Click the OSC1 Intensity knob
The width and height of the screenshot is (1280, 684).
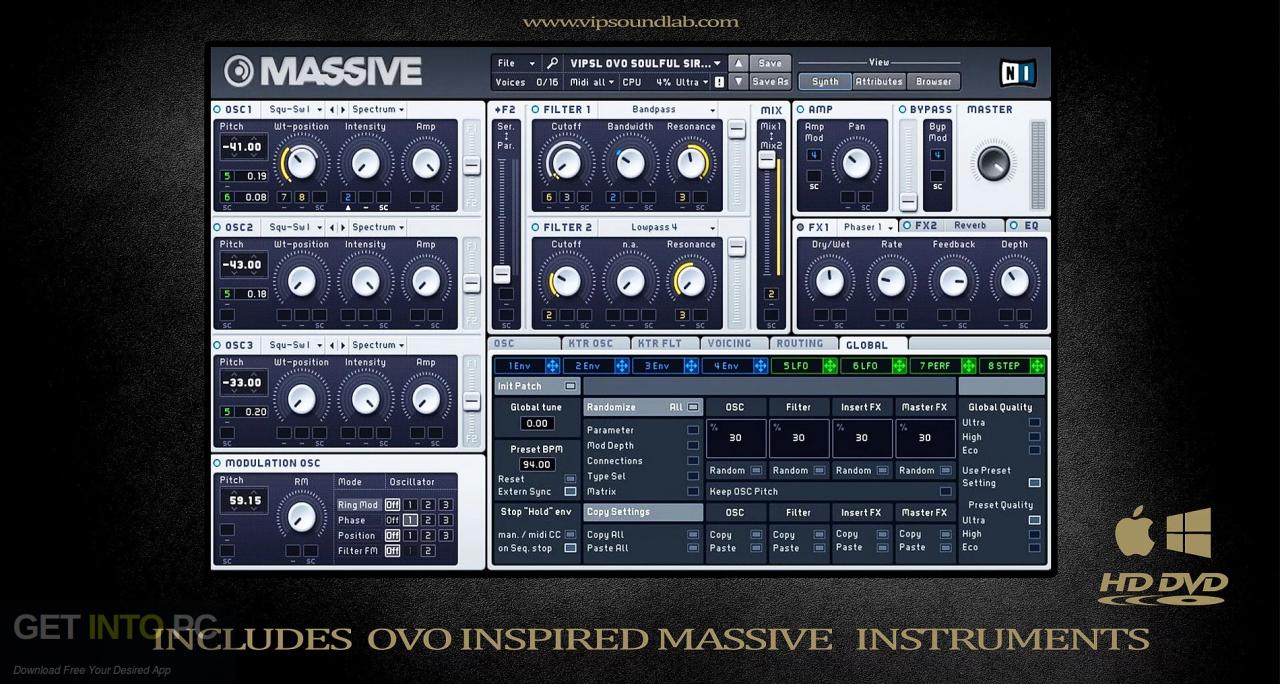coord(365,163)
